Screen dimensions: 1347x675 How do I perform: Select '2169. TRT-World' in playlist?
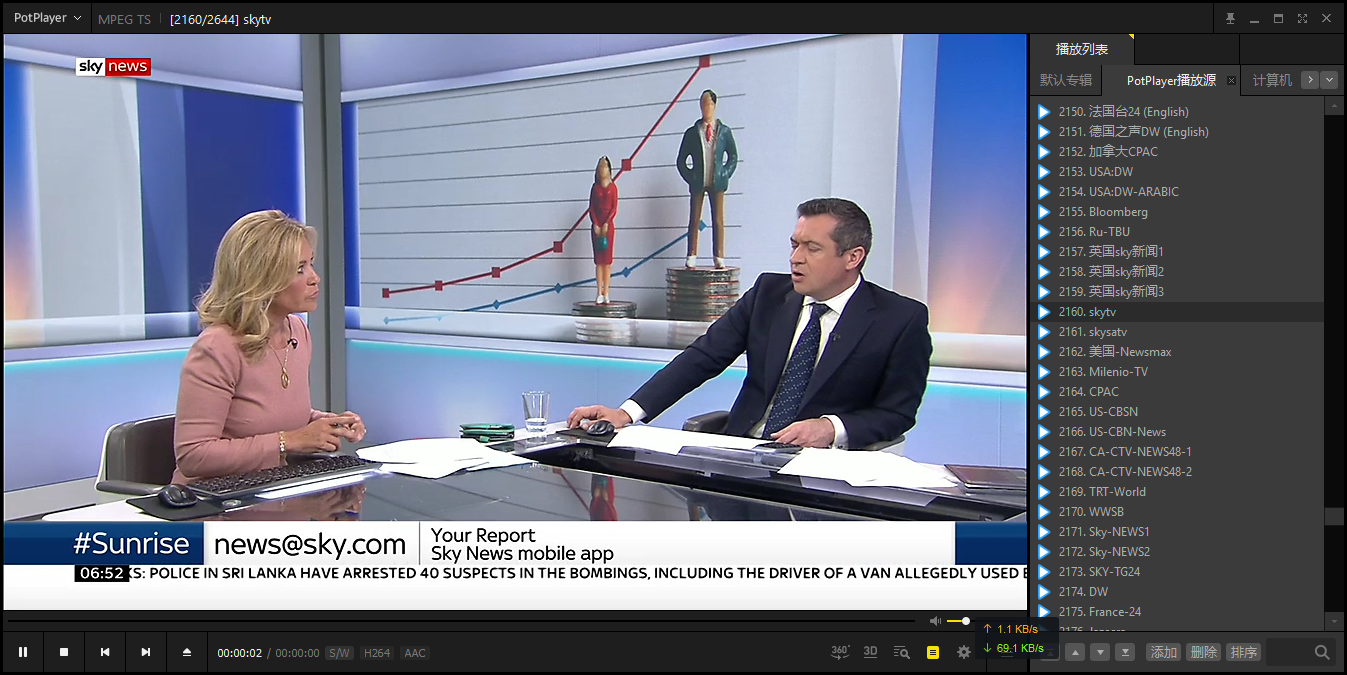pyautogui.click(x=1177, y=492)
